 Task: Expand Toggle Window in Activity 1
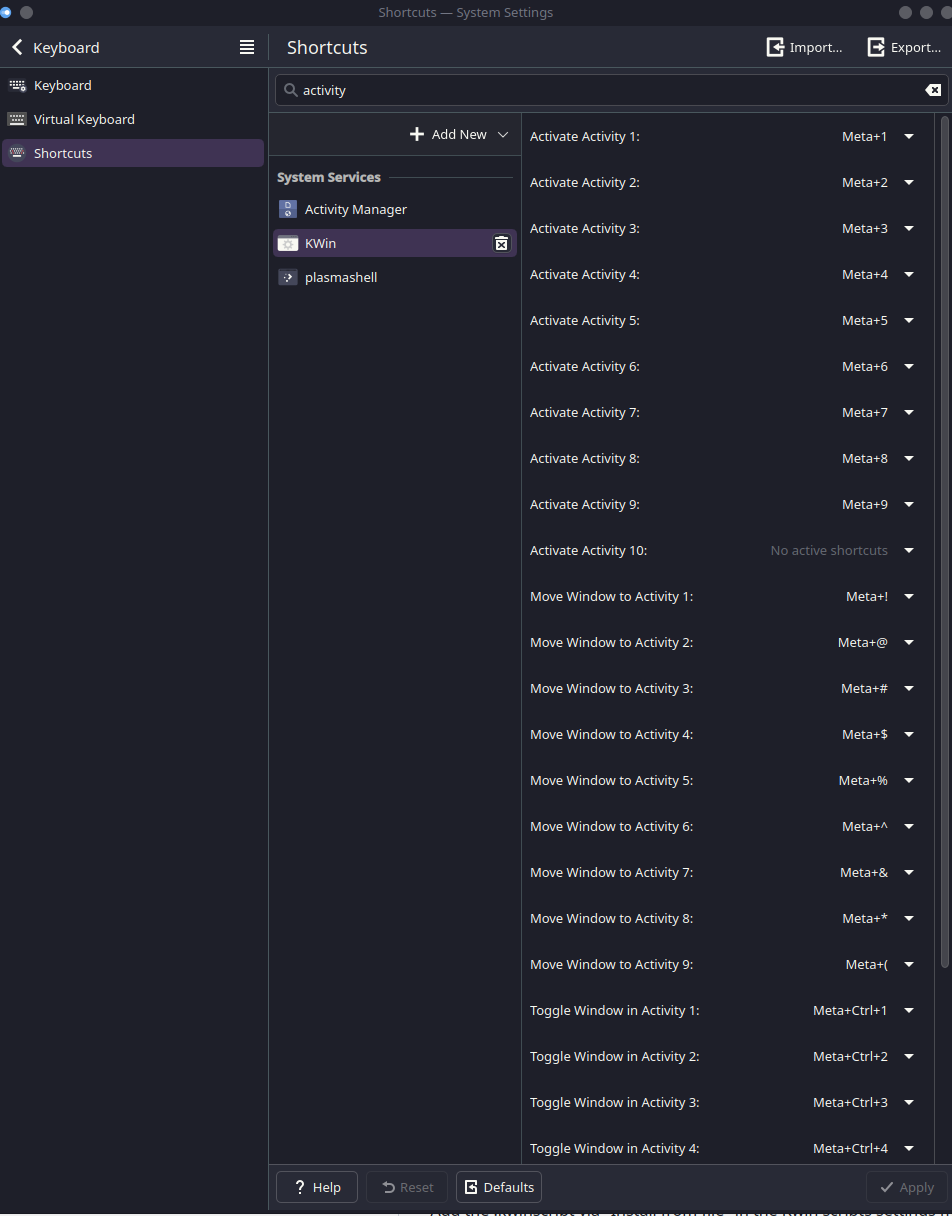[x=909, y=1010]
